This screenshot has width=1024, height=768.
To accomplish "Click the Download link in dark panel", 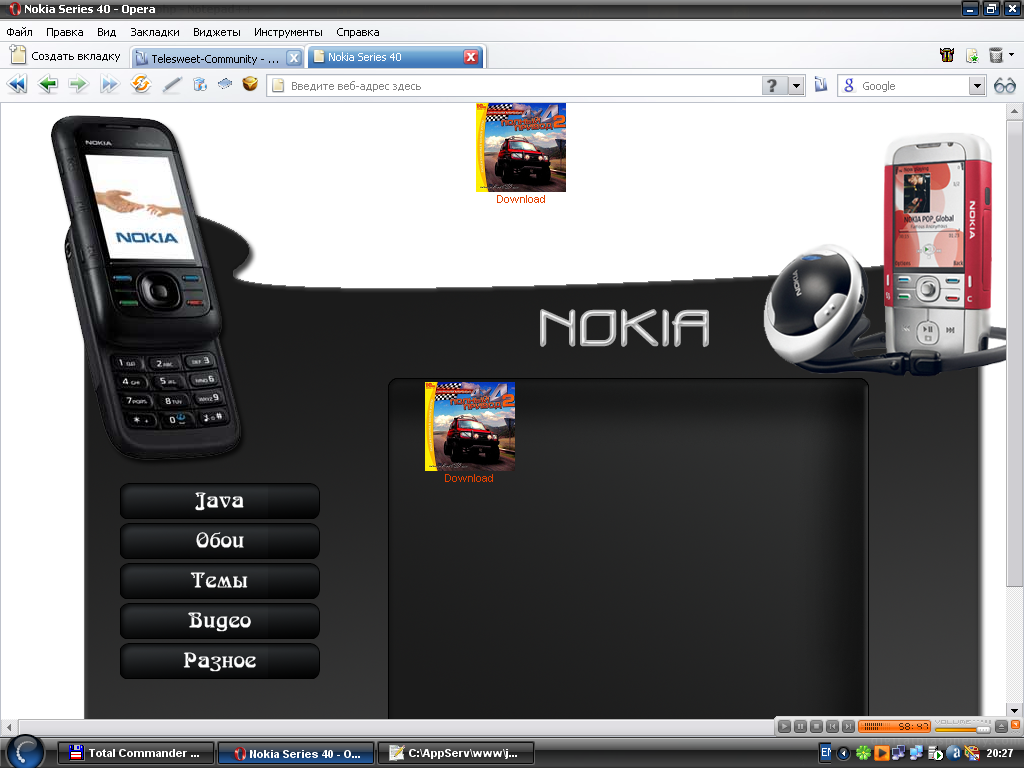I will pos(469,478).
